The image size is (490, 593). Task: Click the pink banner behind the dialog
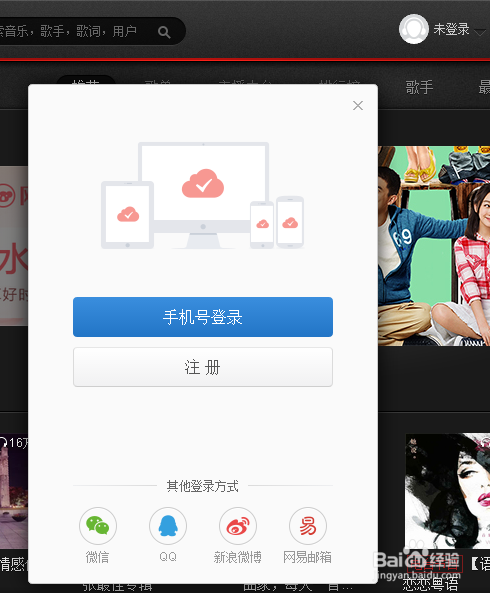[14, 246]
